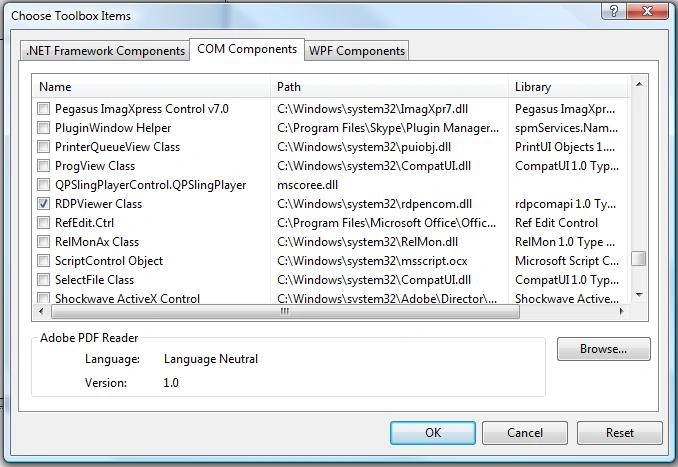
Task: Click the Microsoft Script C... library cell
Action: click(x=567, y=261)
